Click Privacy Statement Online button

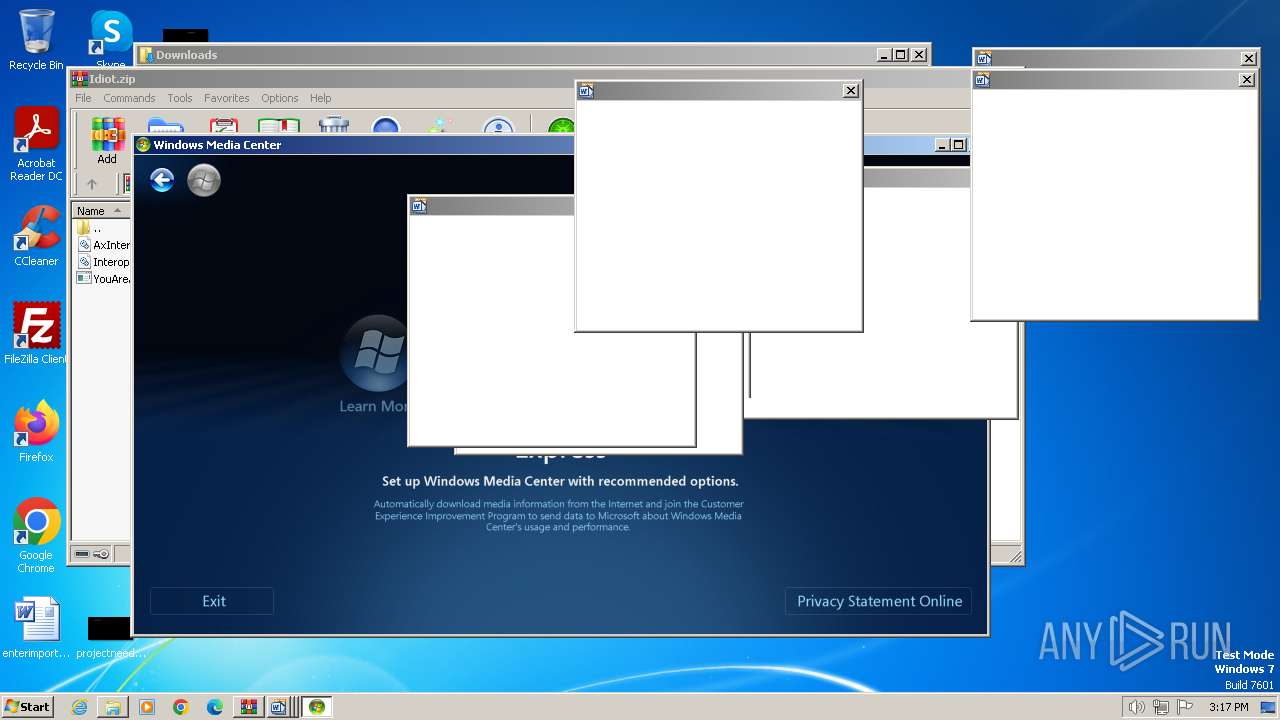click(x=879, y=601)
